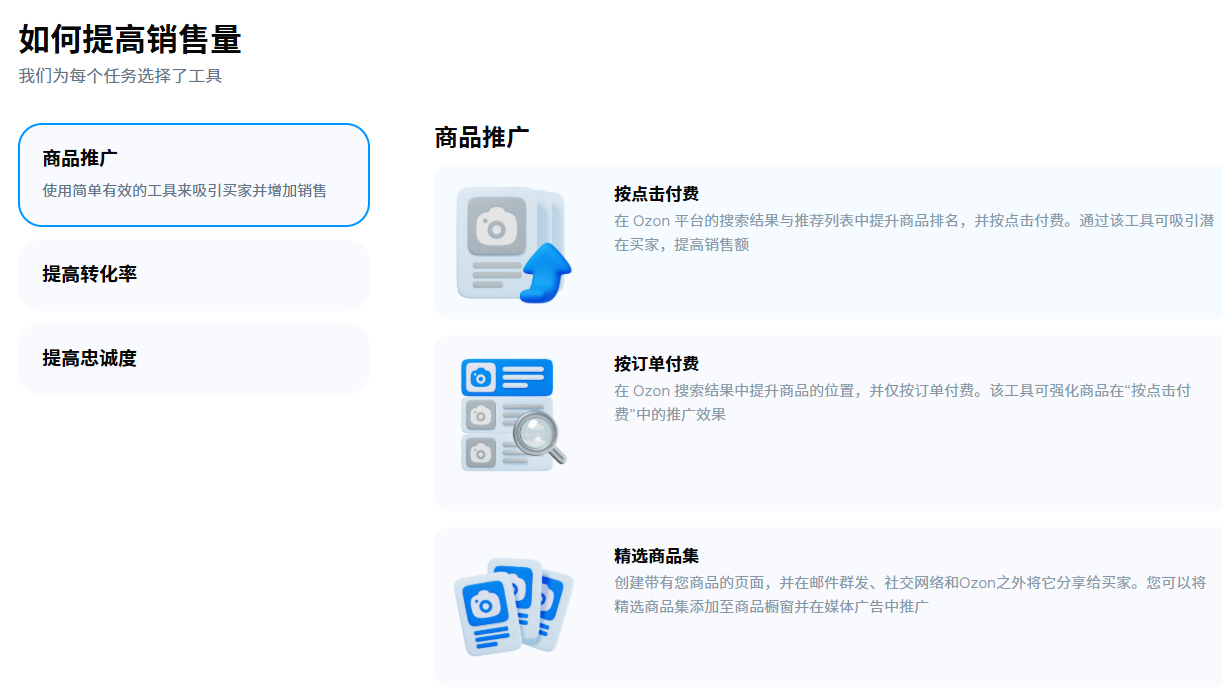Click the subtitle 我们为每个任务选择了工具
The height and width of the screenshot is (691, 1223).
(120, 76)
